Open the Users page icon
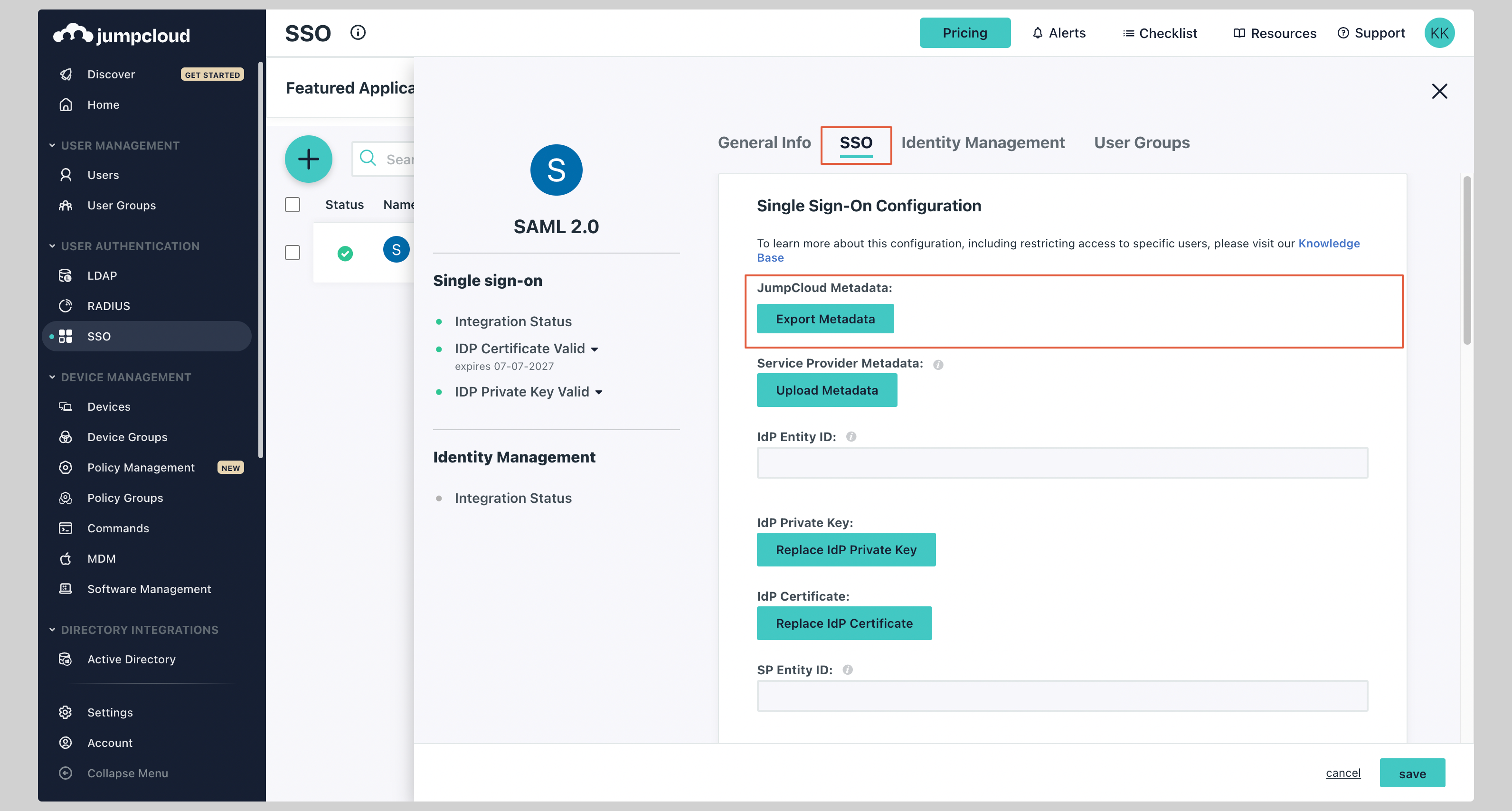The image size is (1512, 811). click(66, 175)
